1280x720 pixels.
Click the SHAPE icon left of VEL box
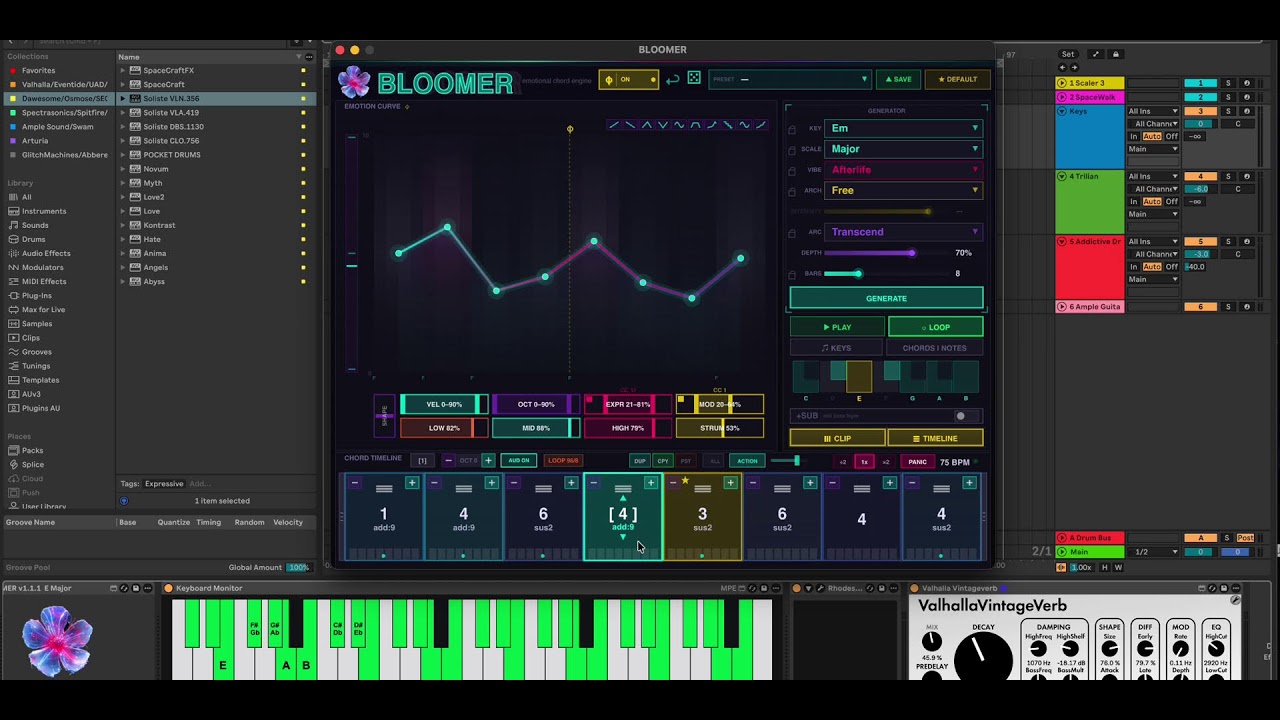(x=384, y=415)
